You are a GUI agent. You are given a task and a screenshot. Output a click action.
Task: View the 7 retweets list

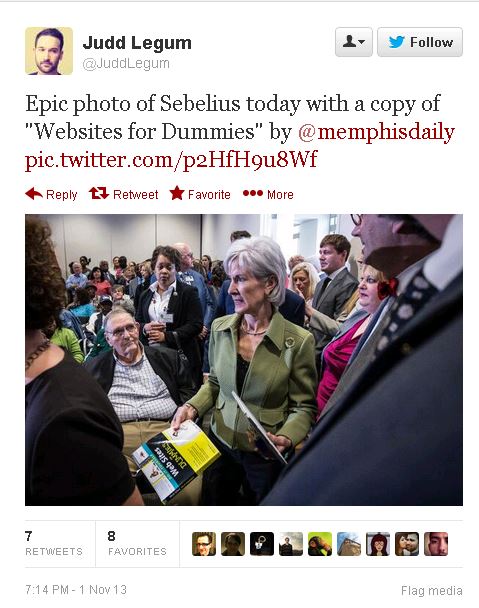coord(54,544)
